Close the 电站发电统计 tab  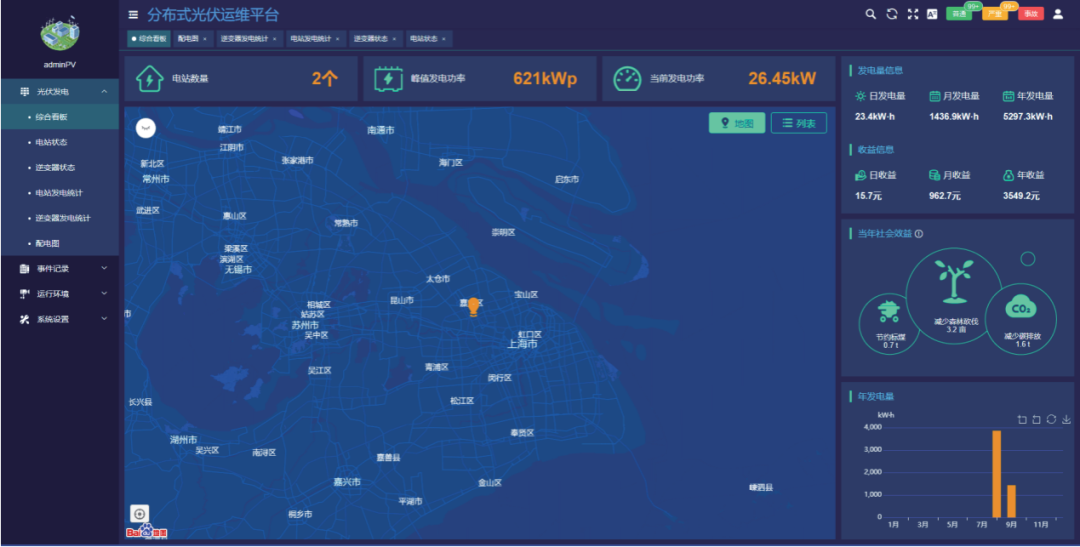pos(337,39)
